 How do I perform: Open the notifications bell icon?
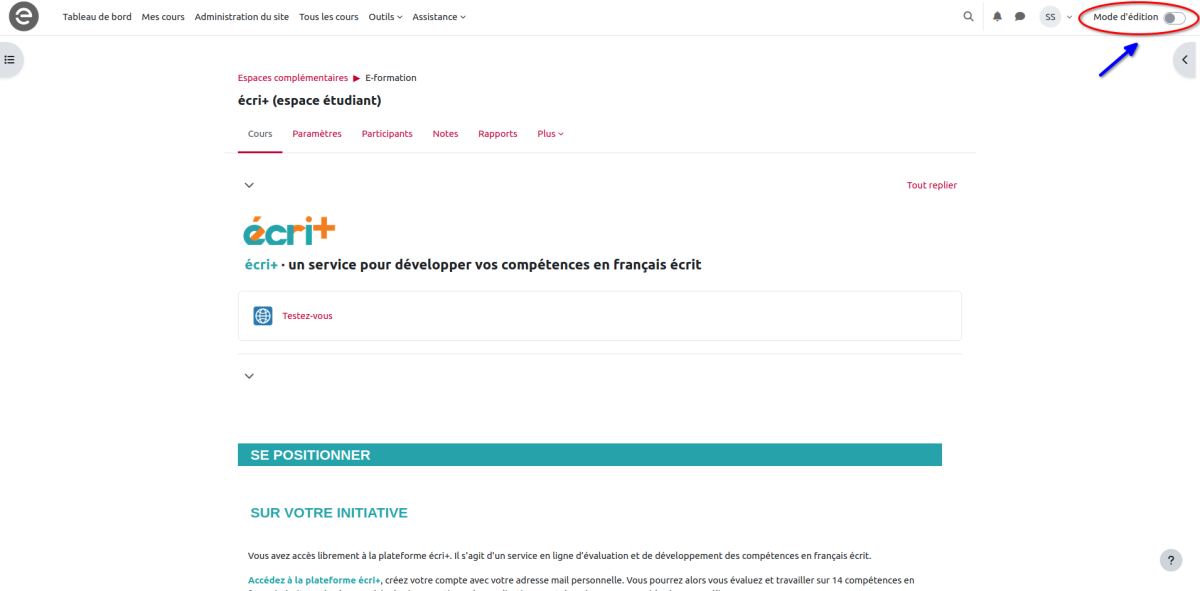pyautogui.click(x=997, y=17)
